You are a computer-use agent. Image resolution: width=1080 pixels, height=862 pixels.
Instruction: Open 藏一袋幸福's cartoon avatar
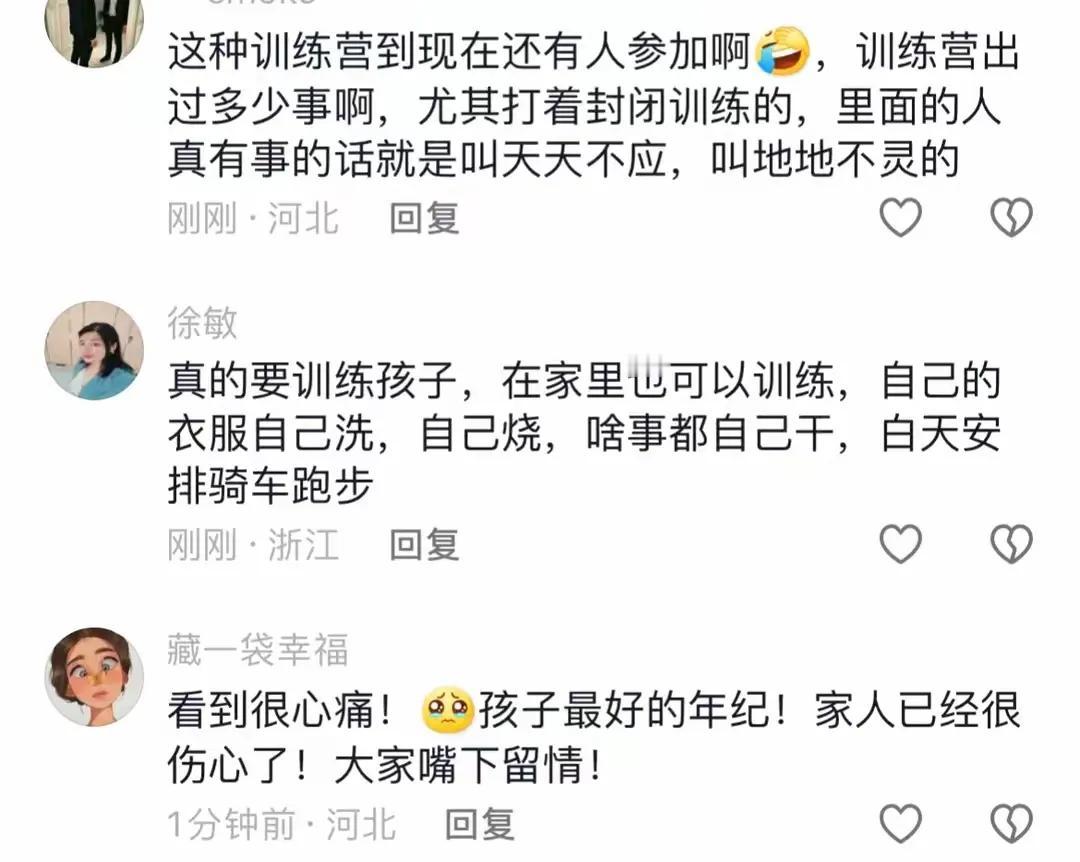tap(94, 677)
